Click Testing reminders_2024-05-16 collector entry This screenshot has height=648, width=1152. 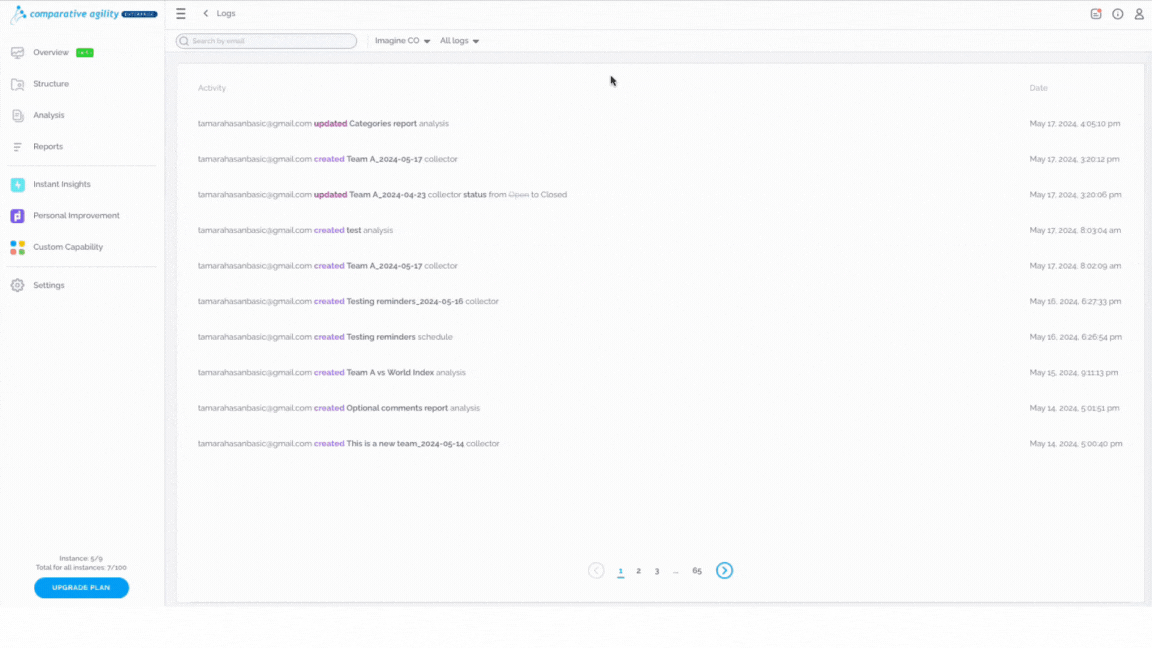coord(348,301)
